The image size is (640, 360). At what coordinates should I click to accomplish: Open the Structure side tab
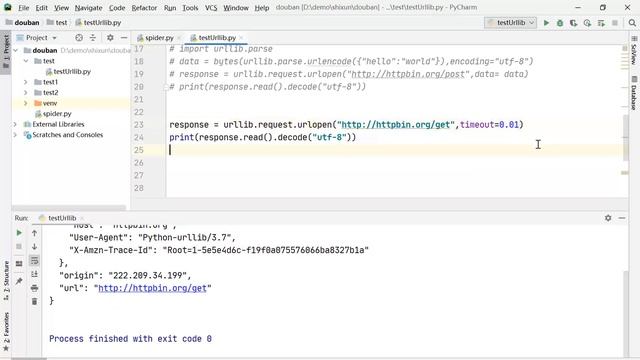6,280
